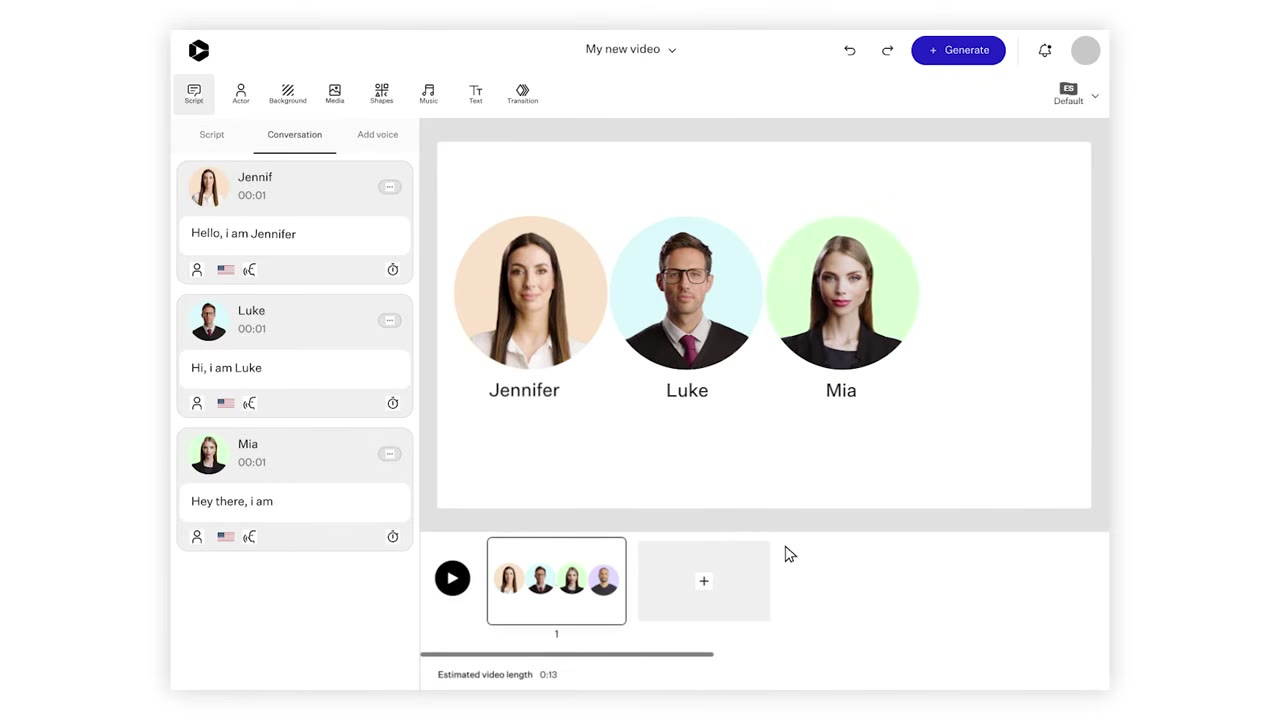Select Jennifer's portrait on the canvas
Screen dimensions: 1280x720
[x=530, y=293]
